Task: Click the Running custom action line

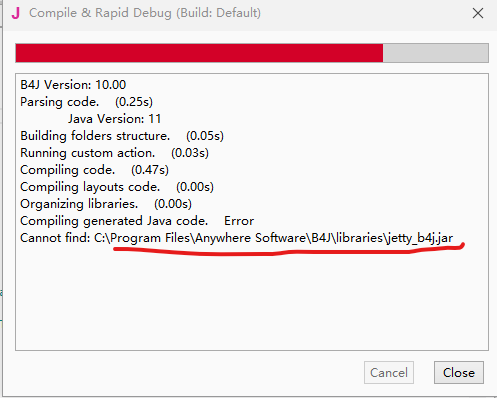Action: point(114,153)
